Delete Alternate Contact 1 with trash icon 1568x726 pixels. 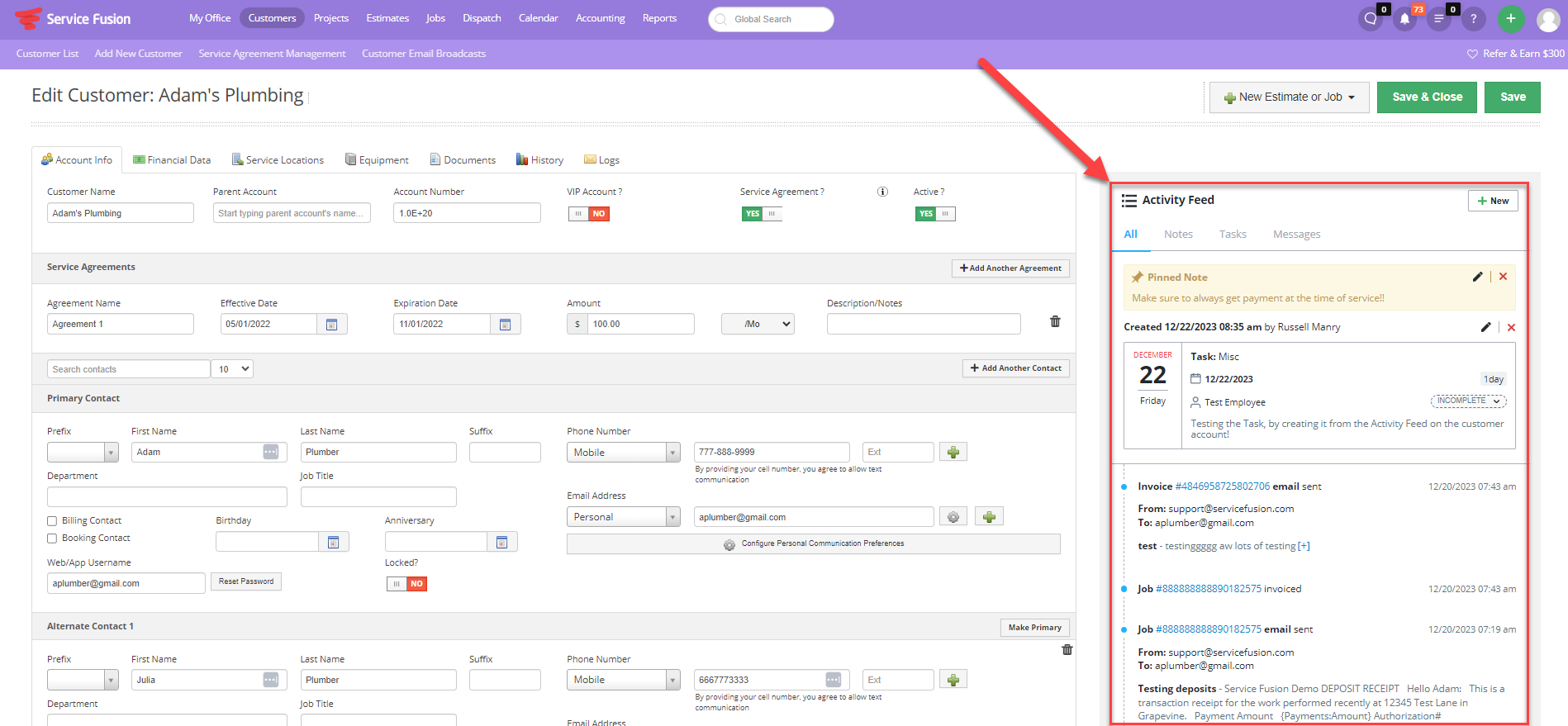pyautogui.click(x=1067, y=649)
